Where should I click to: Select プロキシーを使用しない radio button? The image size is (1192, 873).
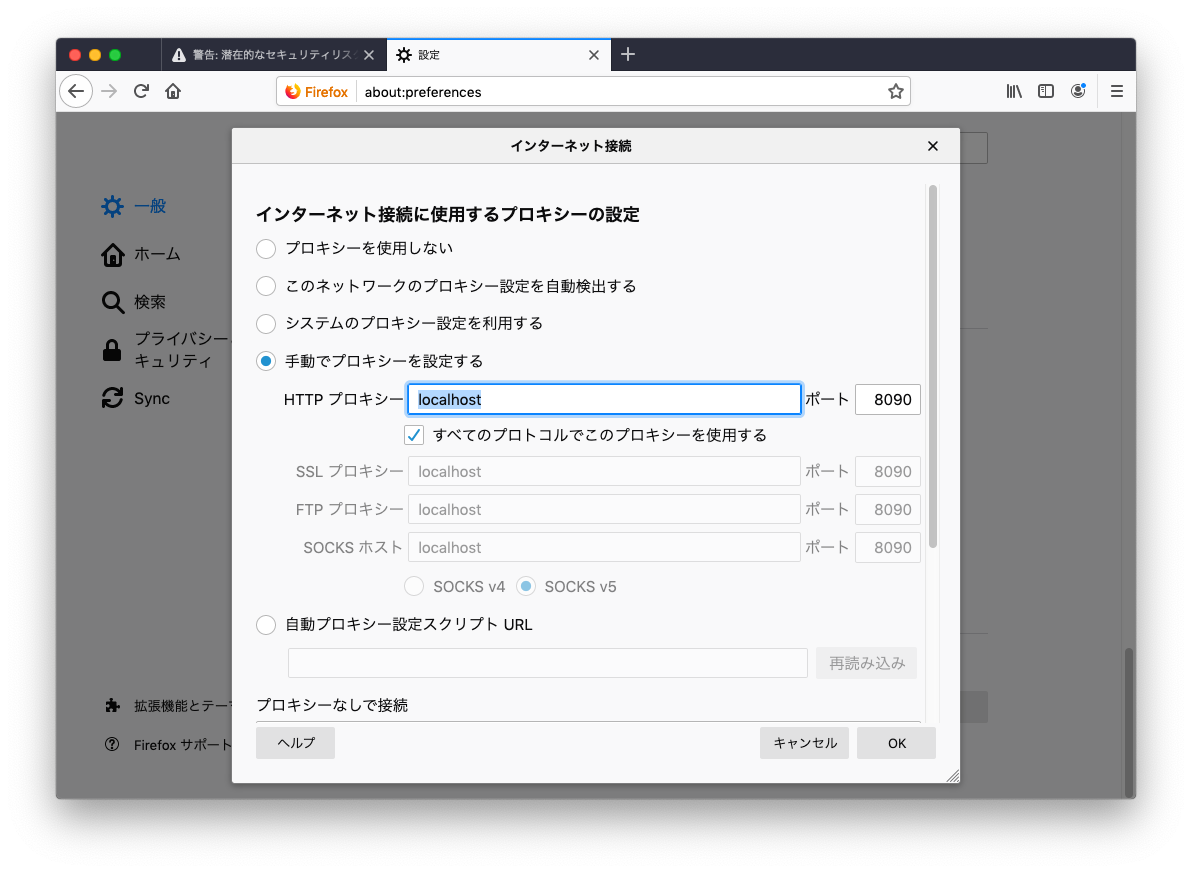[x=266, y=249]
